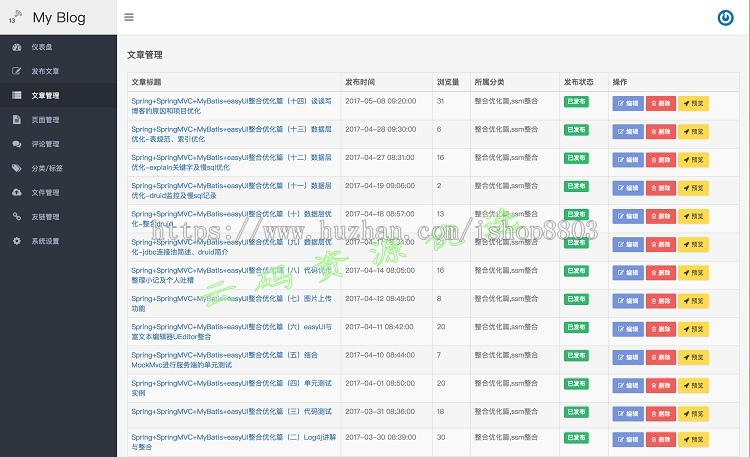
Task: Click the 系统设置 gear icon in sidebar
Action: [17, 241]
